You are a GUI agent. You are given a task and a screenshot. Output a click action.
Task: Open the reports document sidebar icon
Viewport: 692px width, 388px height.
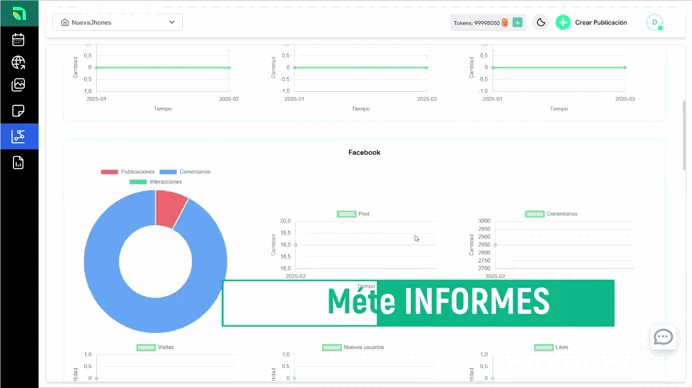(x=18, y=162)
